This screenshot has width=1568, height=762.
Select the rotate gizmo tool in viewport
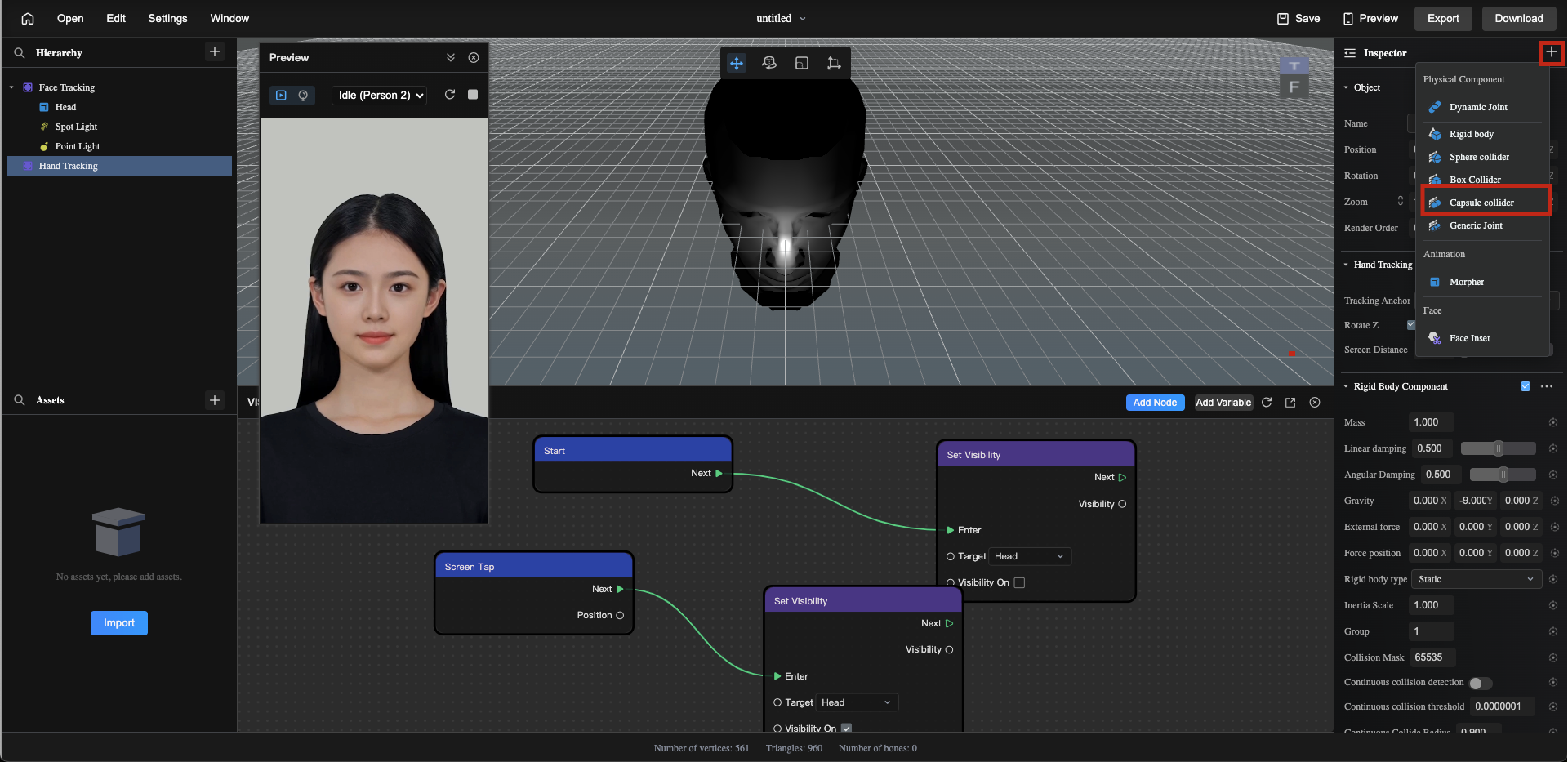pyautogui.click(x=769, y=63)
